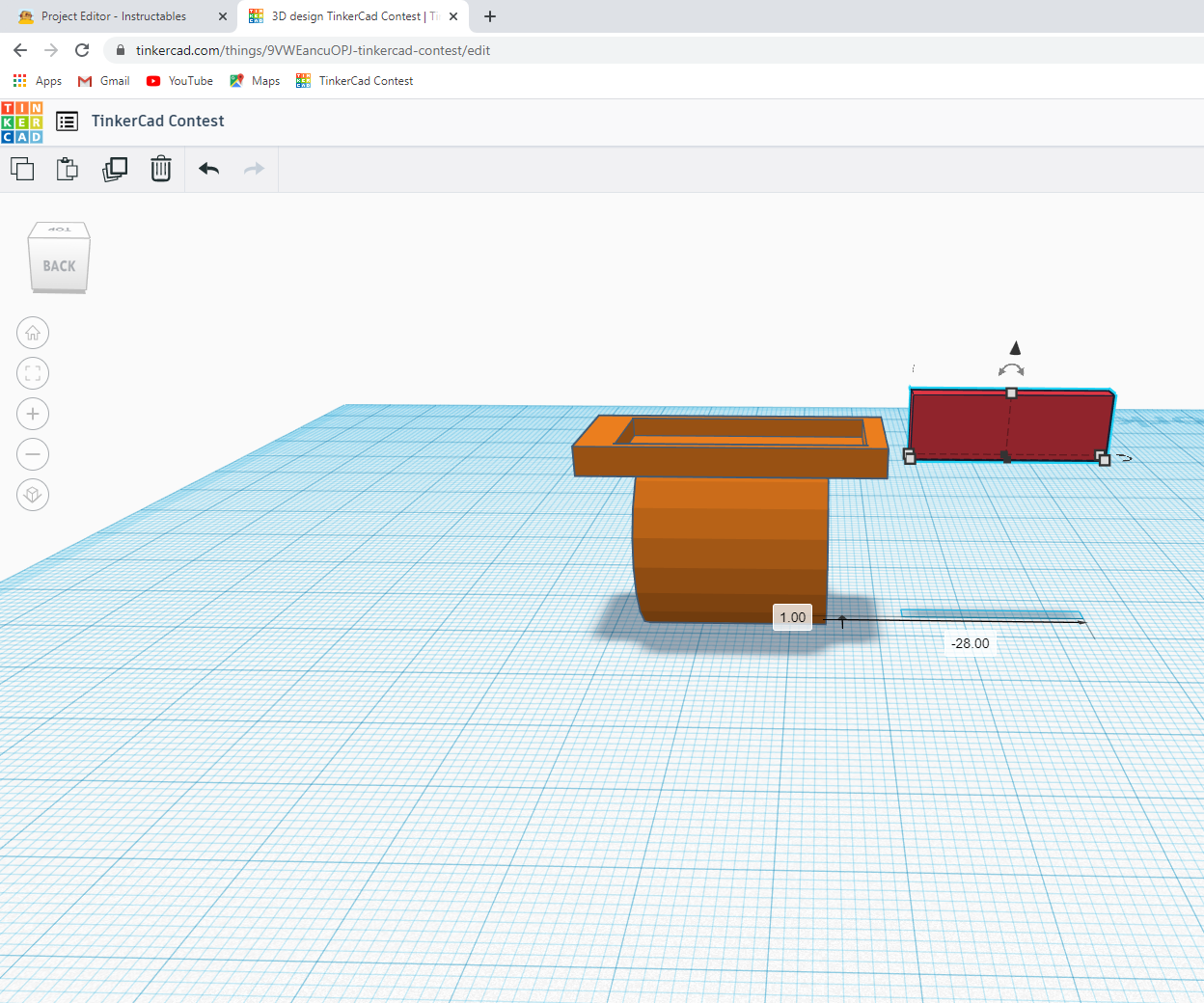The width and height of the screenshot is (1204, 1003).
Task: Open the Gmail bookmark
Action: click(x=102, y=81)
